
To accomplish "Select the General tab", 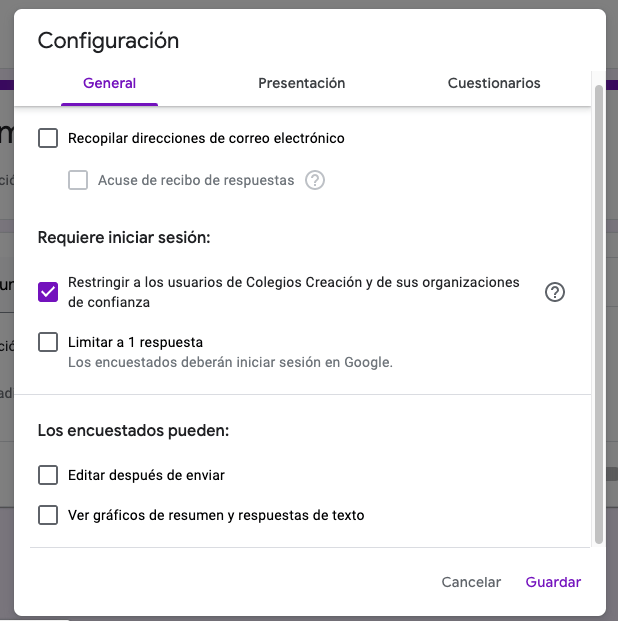I will (x=110, y=84).
